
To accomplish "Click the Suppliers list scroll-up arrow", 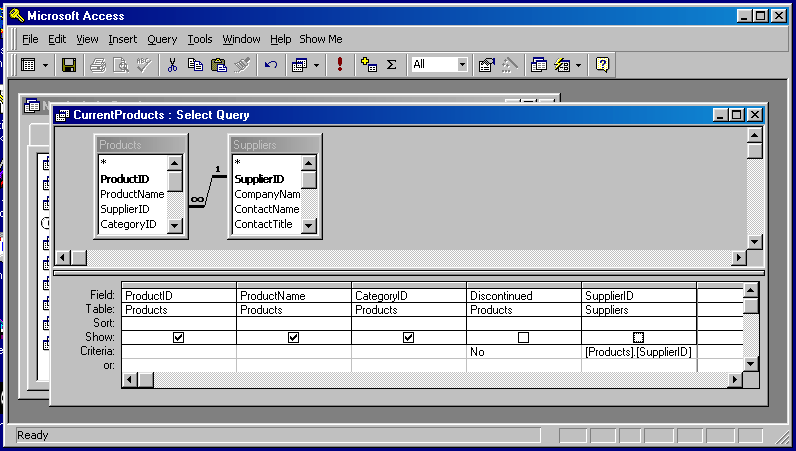I will 309,163.
